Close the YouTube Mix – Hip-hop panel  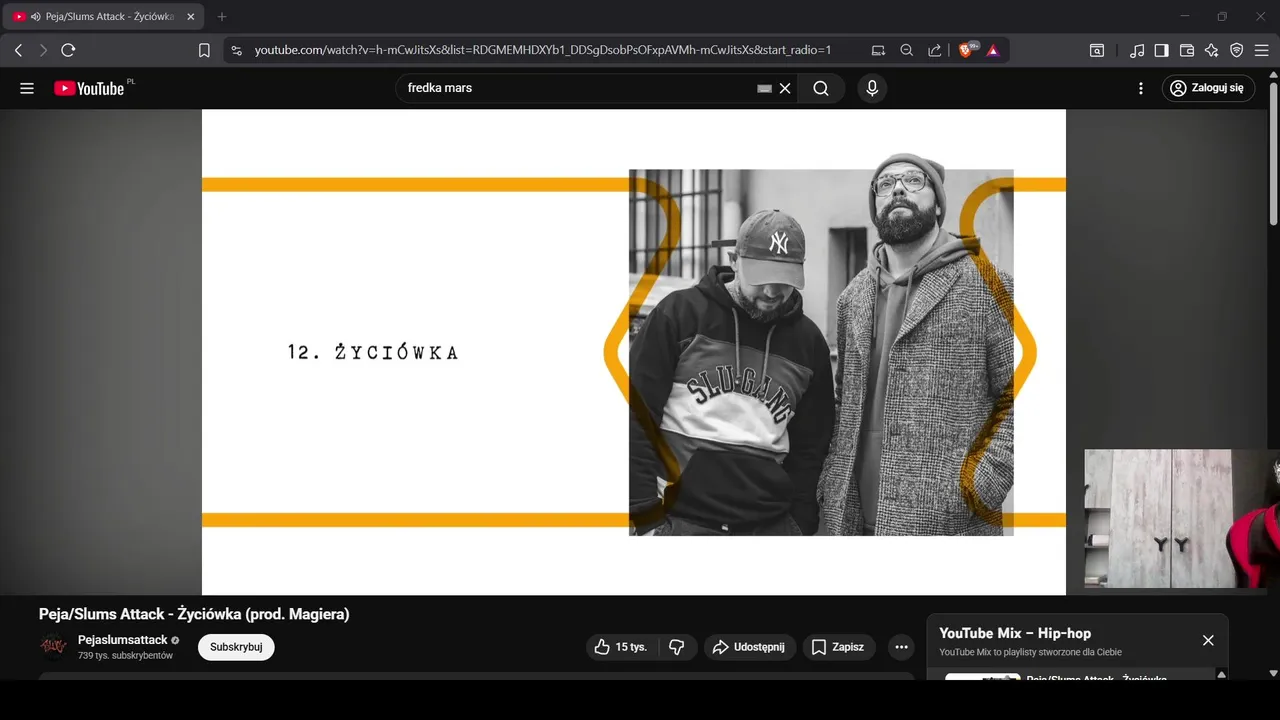point(1208,640)
